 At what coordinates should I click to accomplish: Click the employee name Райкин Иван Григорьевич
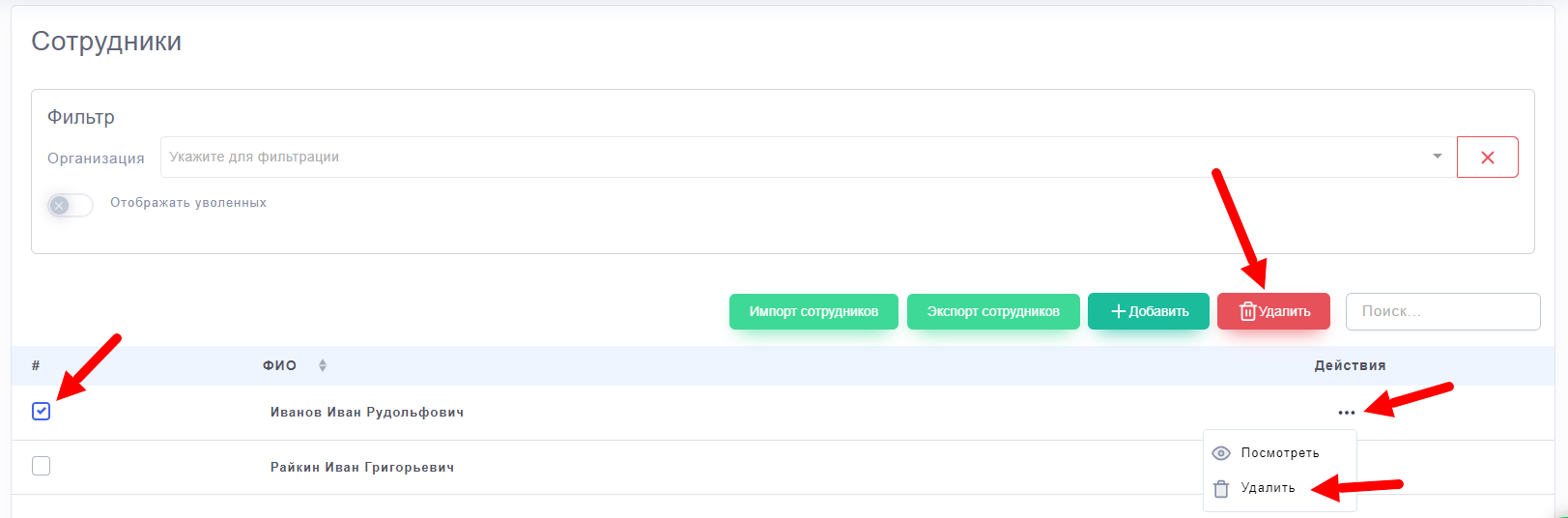click(362, 467)
